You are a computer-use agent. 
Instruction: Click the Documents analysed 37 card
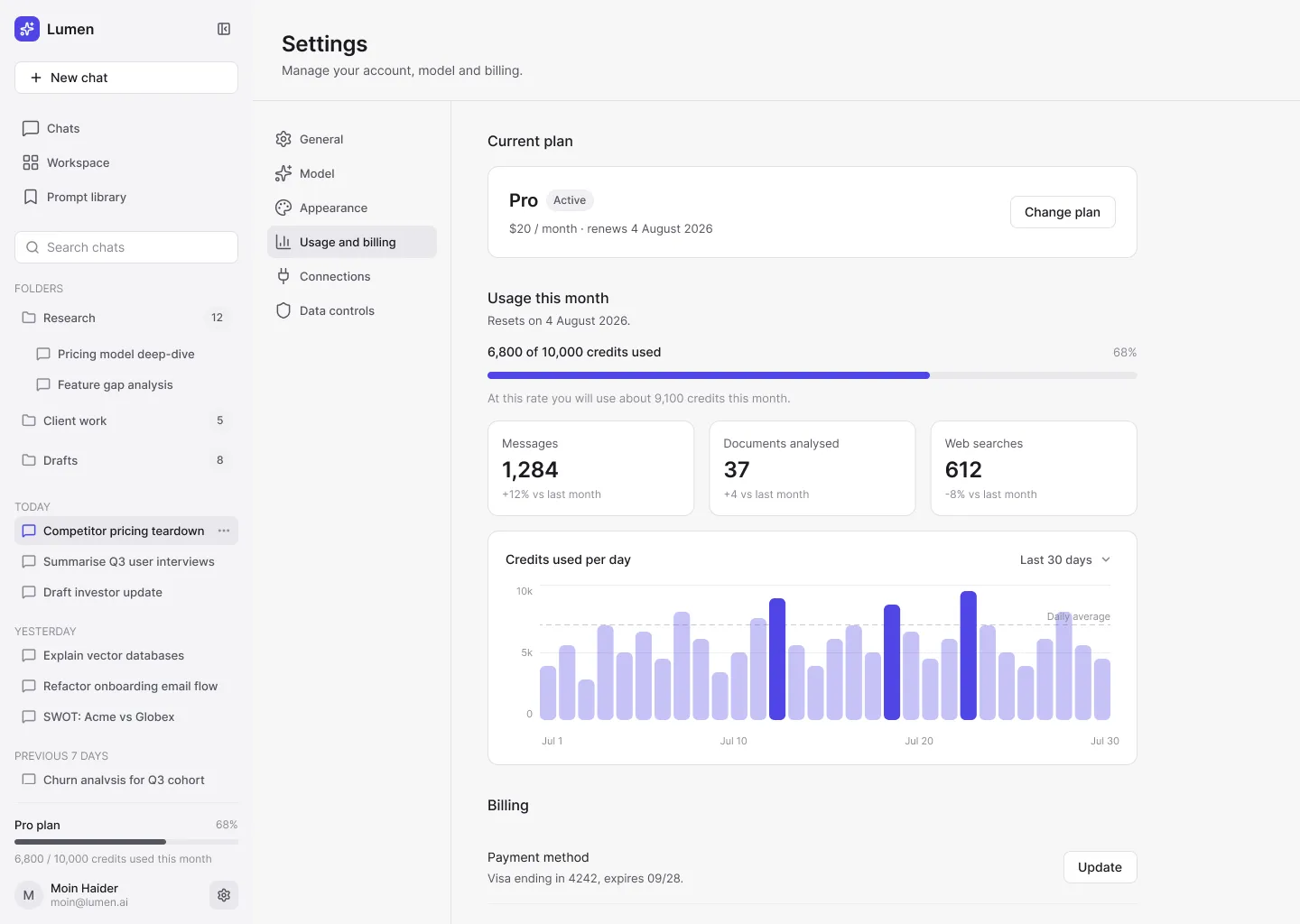812,468
